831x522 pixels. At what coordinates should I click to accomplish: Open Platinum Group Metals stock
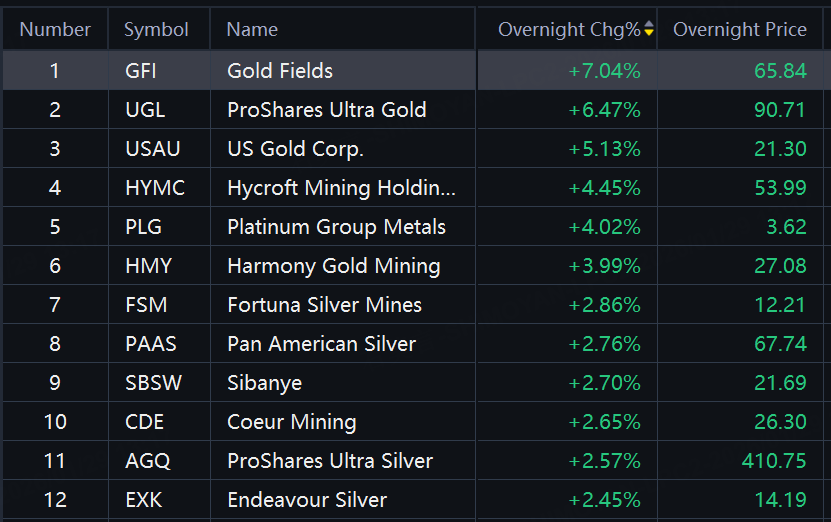[336, 227]
